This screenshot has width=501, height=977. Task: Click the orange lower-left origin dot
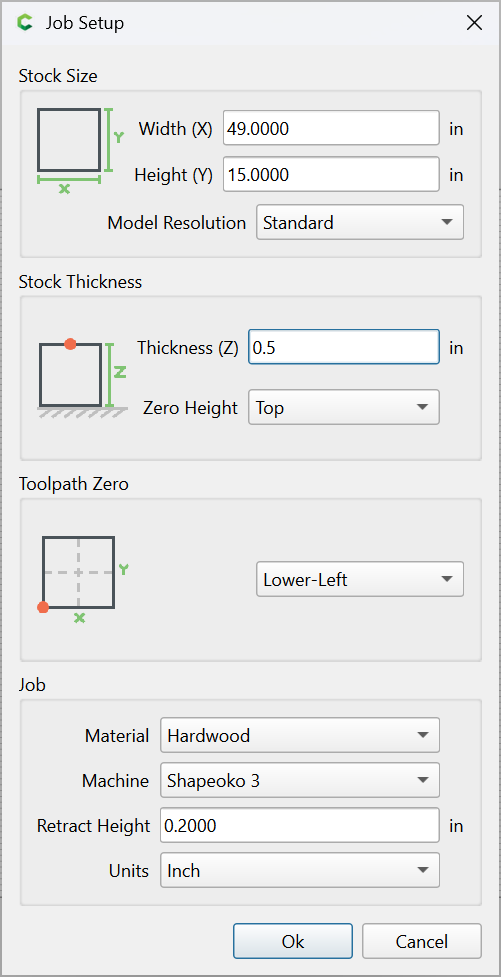[43, 608]
